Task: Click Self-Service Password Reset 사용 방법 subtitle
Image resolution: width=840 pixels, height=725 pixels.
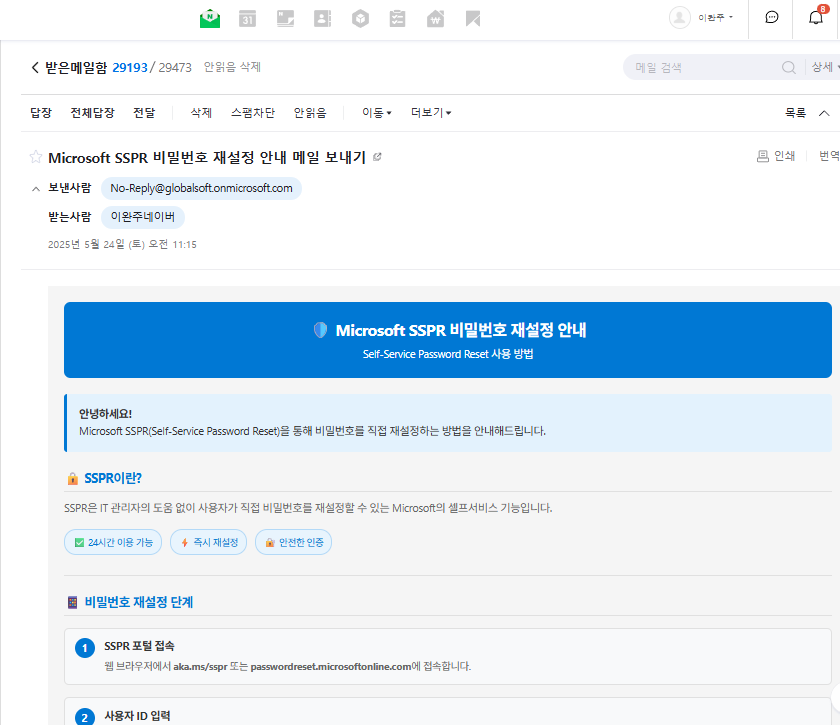Action: coord(448,354)
